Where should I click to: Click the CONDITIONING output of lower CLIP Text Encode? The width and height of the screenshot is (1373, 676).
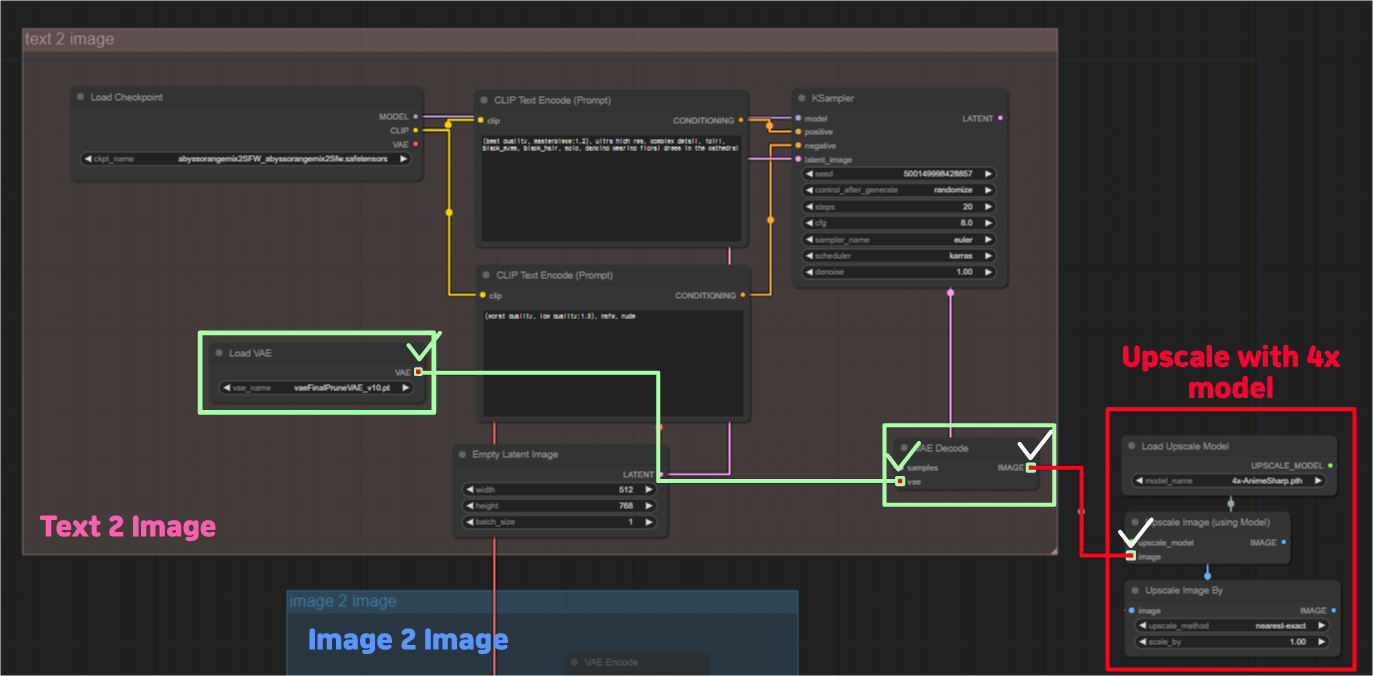point(741,295)
